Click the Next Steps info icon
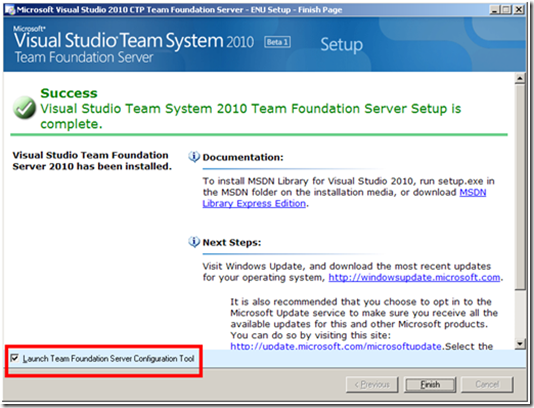 point(194,242)
